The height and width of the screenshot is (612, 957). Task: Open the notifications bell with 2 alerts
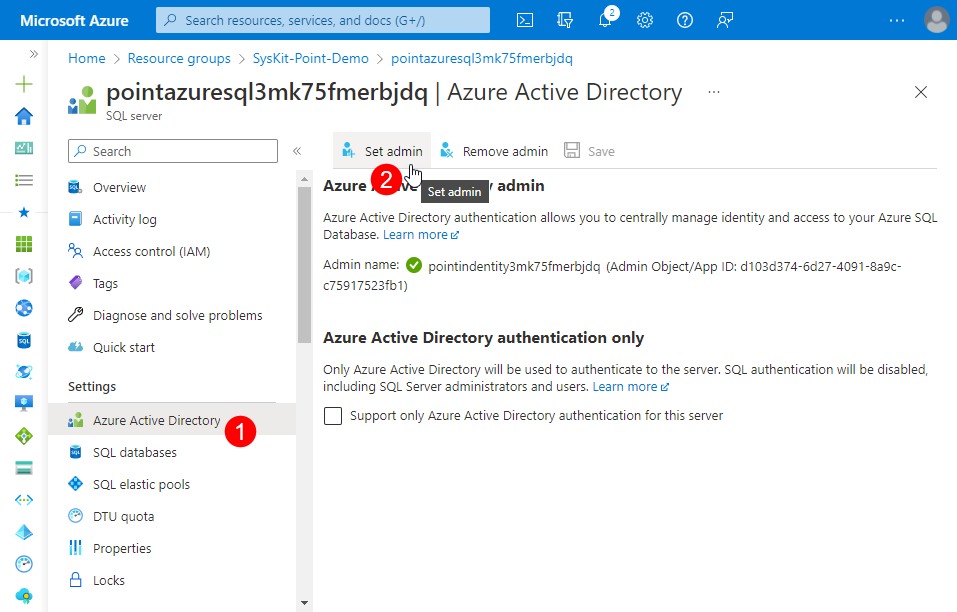click(605, 19)
